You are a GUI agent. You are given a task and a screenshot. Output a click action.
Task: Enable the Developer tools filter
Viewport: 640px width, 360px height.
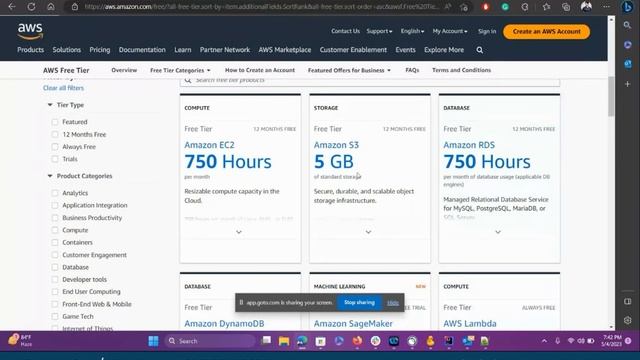click(55, 280)
